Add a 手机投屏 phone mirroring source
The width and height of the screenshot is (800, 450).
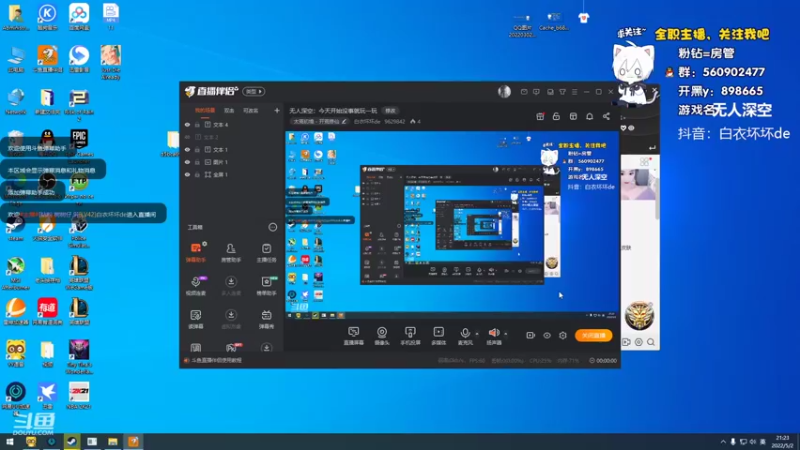tap(410, 336)
